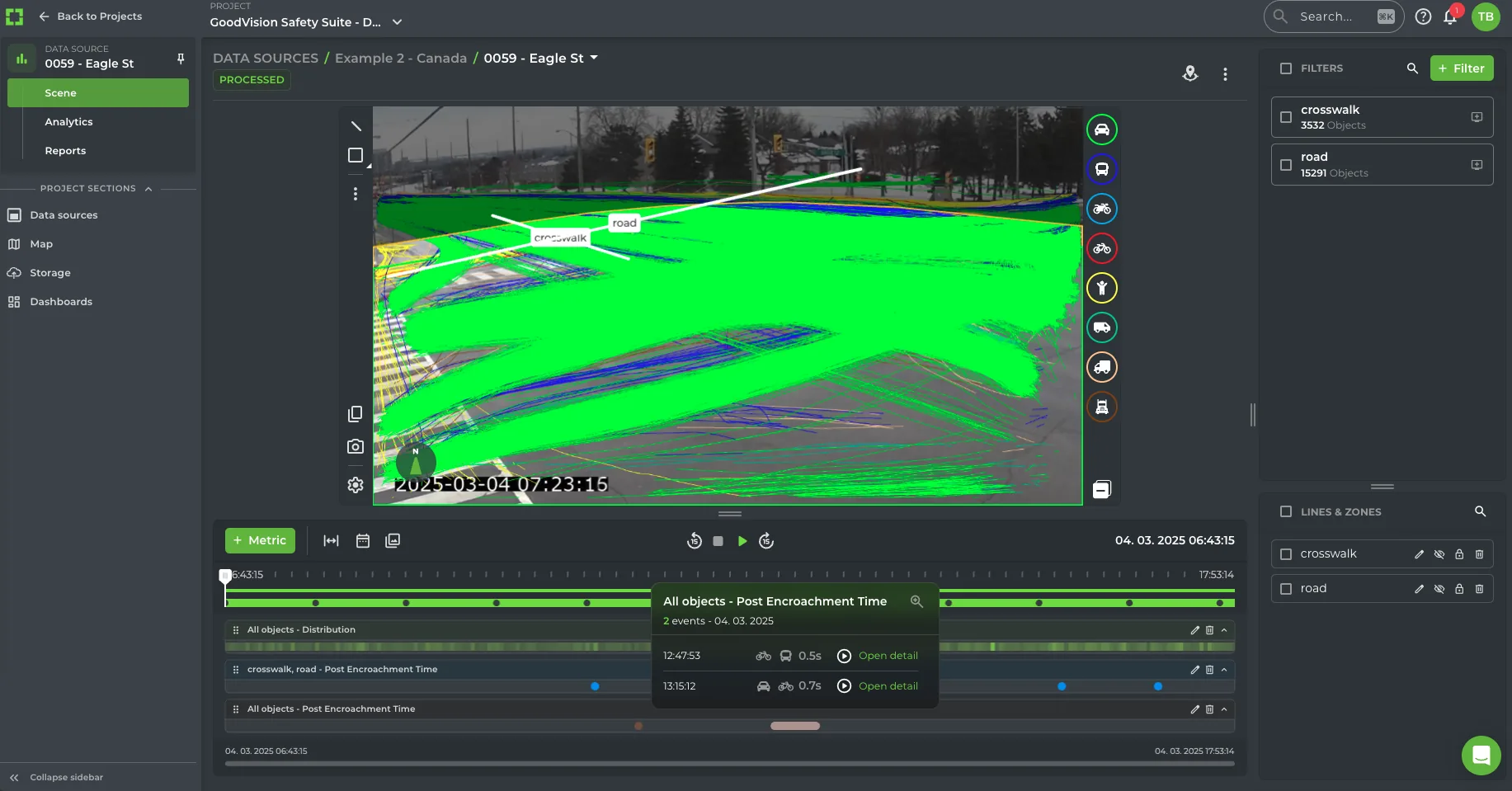
Task: Search within filters
Action: pos(1412,68)
